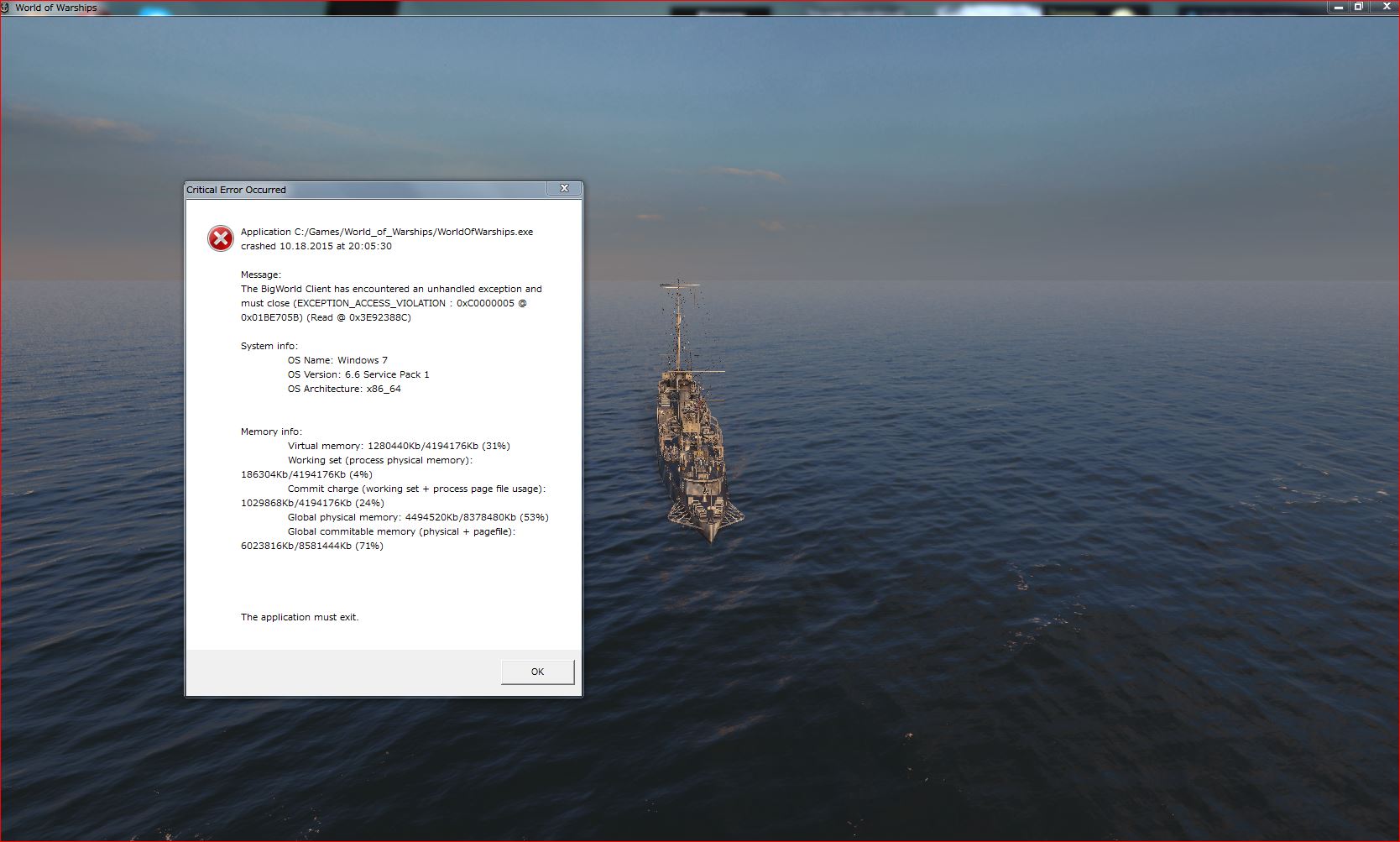Click the 'Global physical memory' line

[x=418, y=517]
